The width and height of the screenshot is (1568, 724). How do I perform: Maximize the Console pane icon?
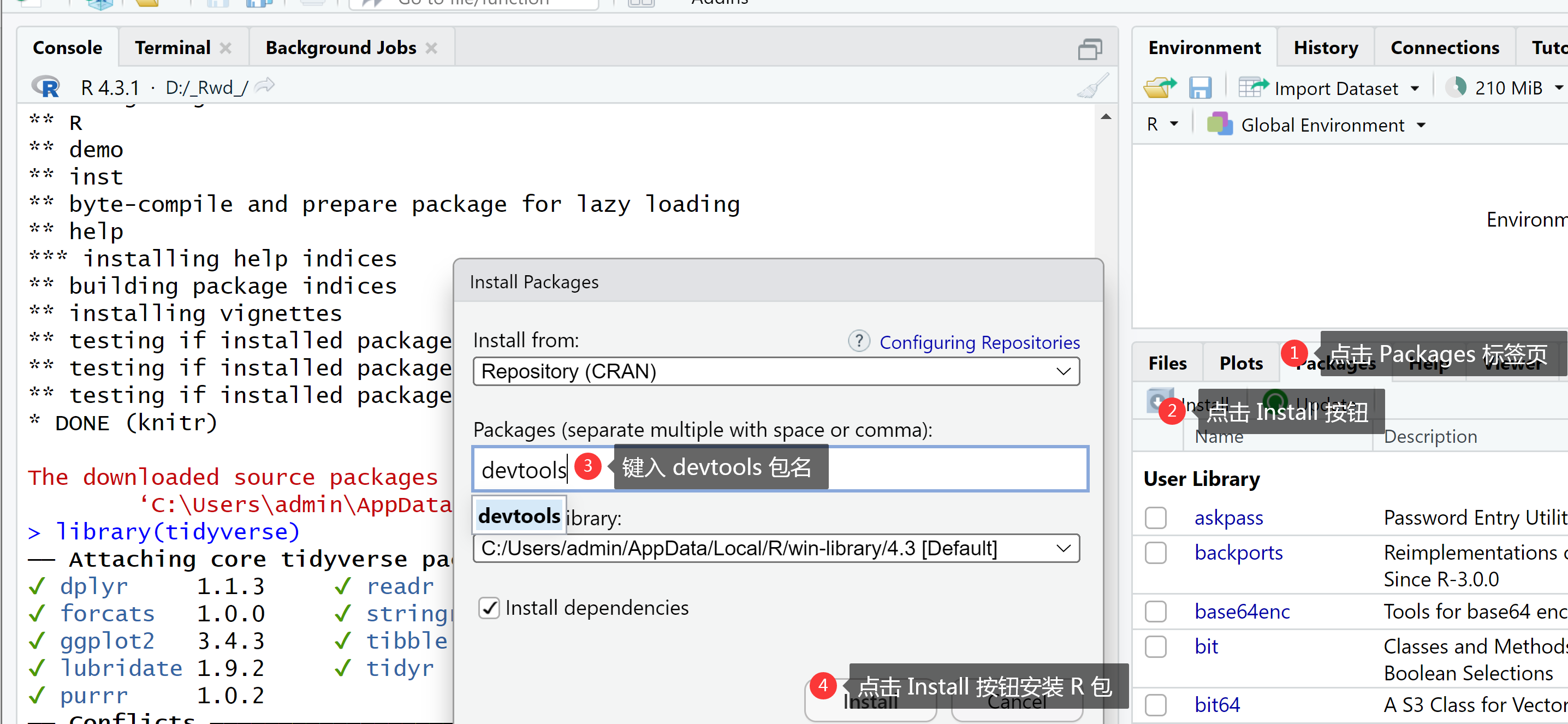(x=1090, y=49)
